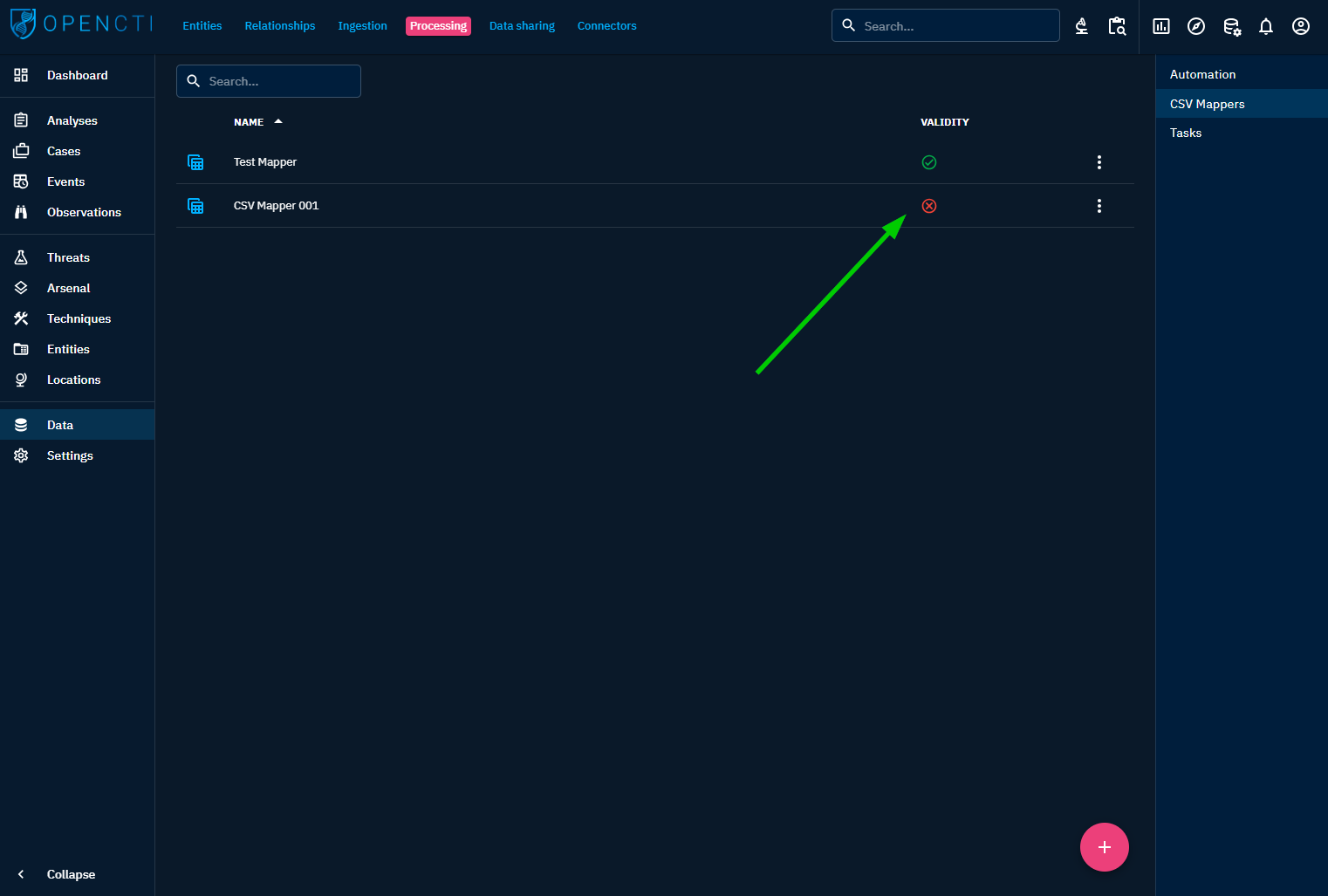Screen dimensions: 1328x896
Task: Click the data import settings icon in top bar
Action: point(1231,26)
